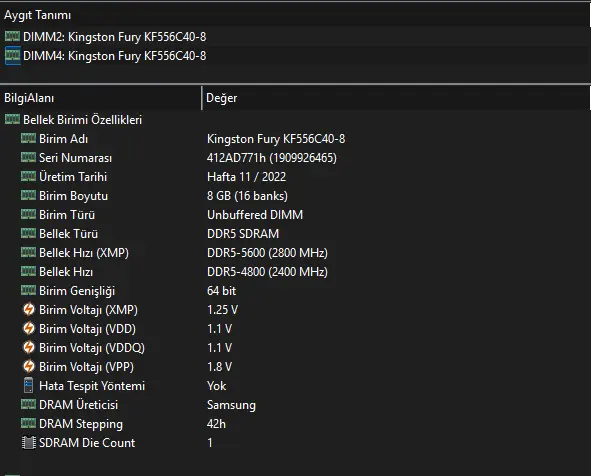Click the Samsung manufacturer value
This screenshot has width=591, height=476.
pos(231,405)
